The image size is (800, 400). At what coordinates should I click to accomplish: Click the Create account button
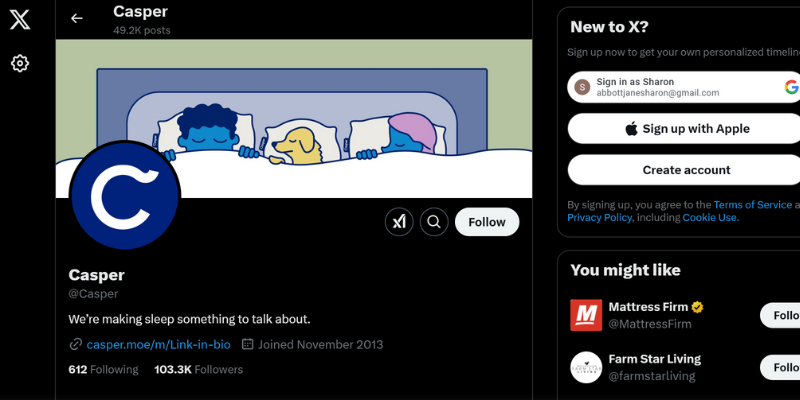click(x=684, y=170)
